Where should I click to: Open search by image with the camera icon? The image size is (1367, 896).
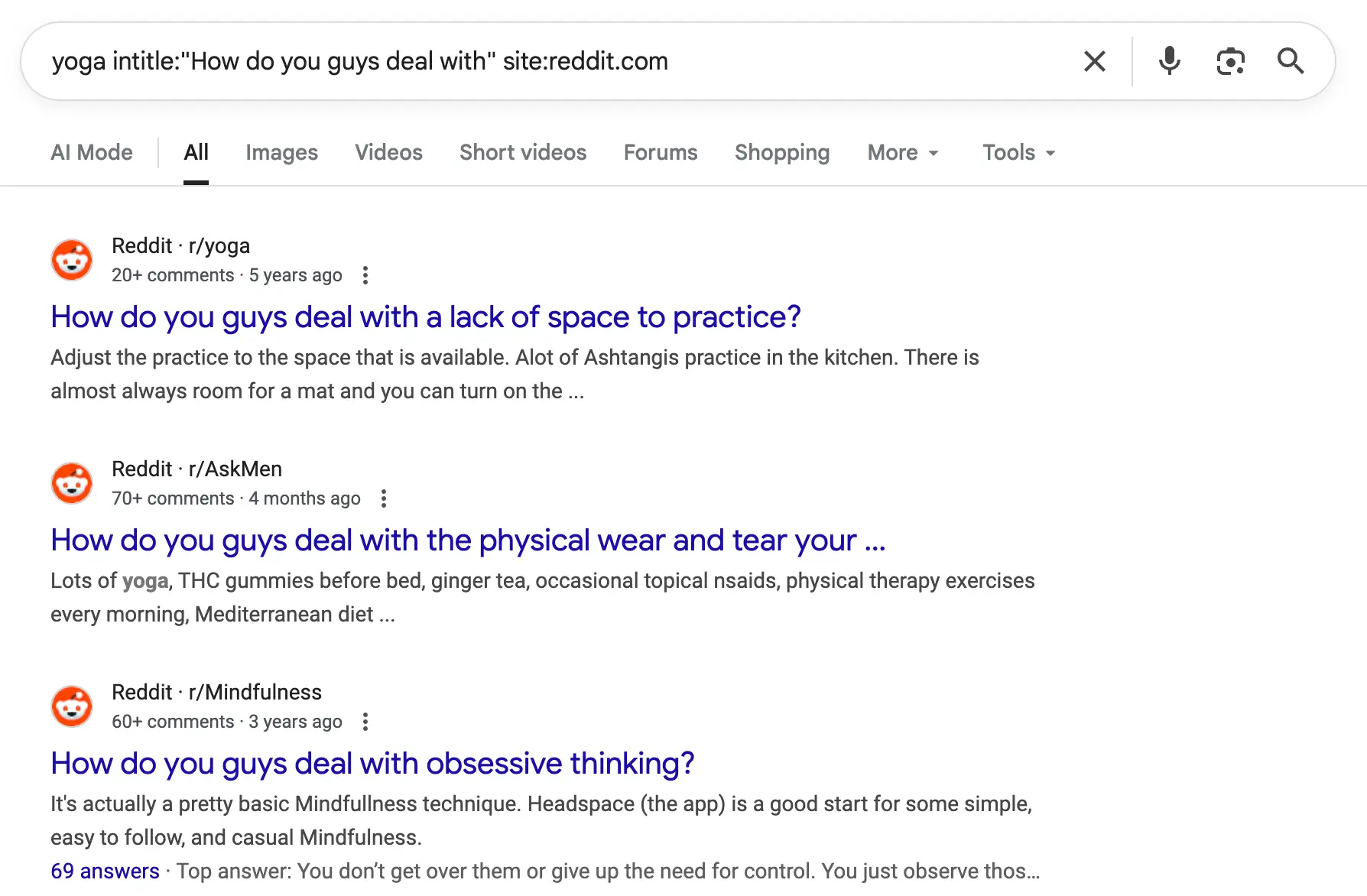[x=1230, y=61]
